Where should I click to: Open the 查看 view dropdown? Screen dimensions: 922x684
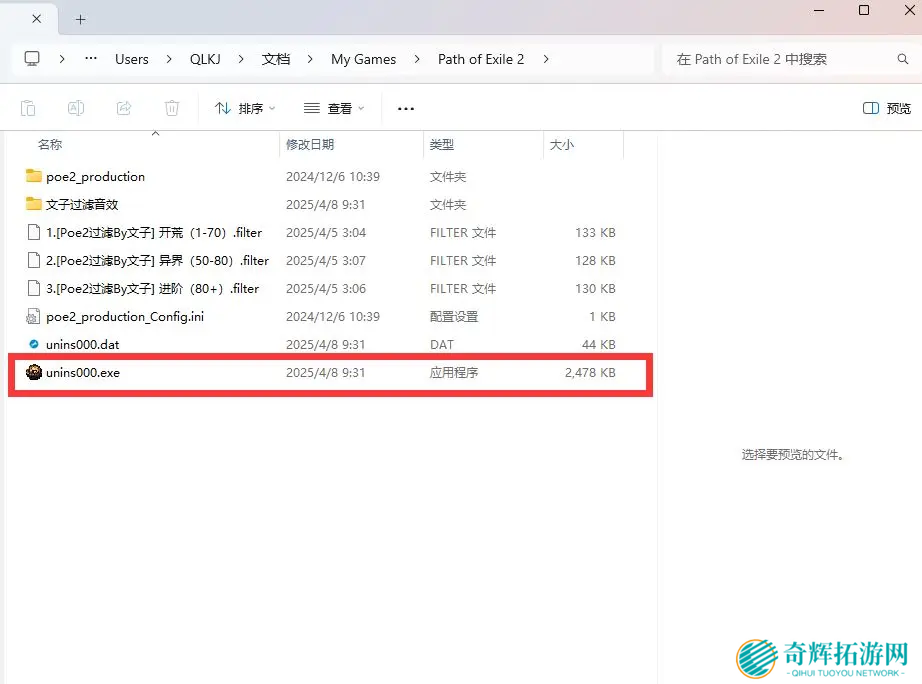pos(334,108)
